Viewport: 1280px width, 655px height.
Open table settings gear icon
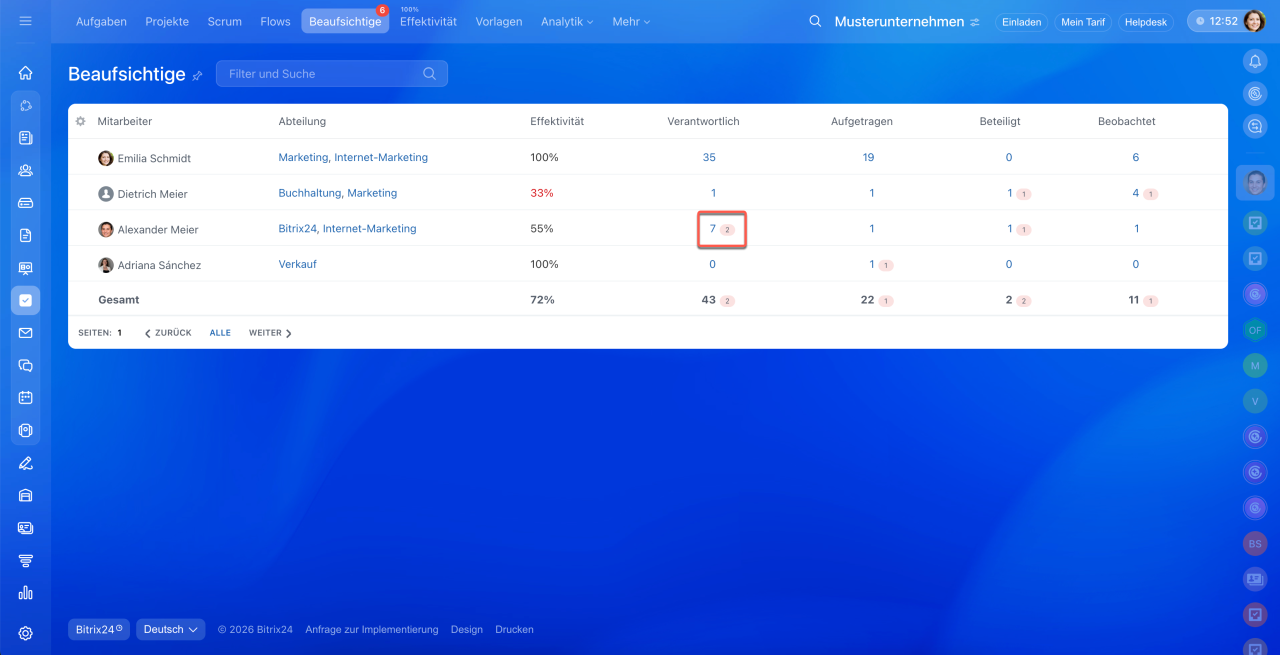click(x=81, y=121)
